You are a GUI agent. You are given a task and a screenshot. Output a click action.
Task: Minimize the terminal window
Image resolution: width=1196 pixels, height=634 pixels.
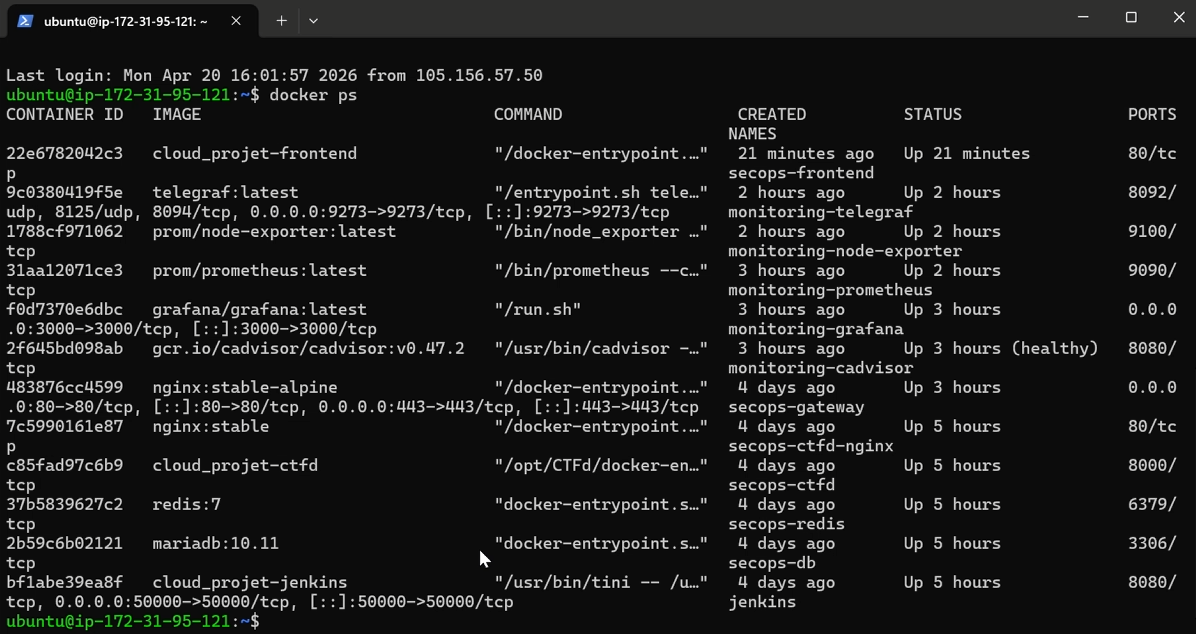point(1084,18)
